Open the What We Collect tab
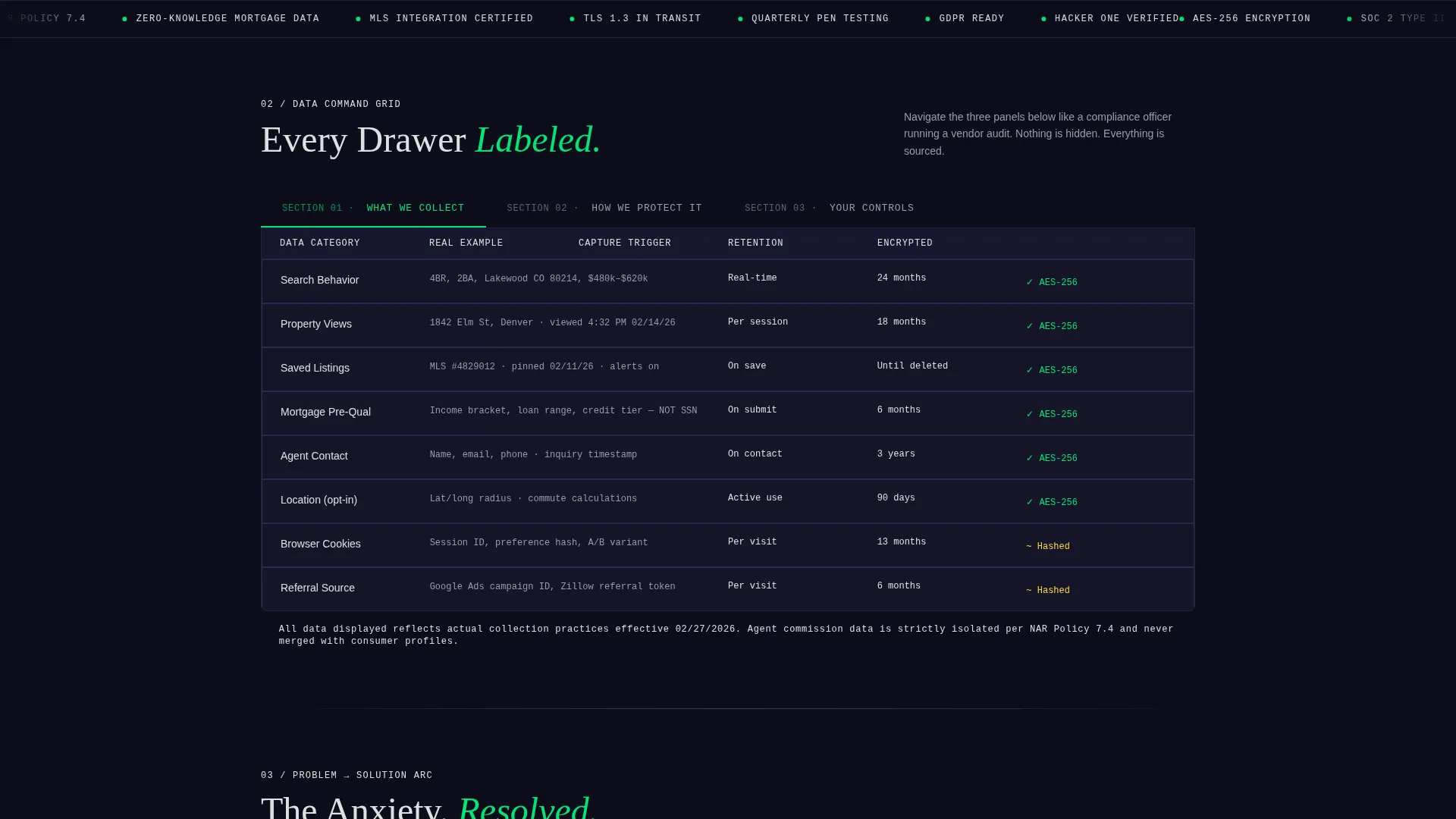The image size is (1456, 819). click(373, 208)
